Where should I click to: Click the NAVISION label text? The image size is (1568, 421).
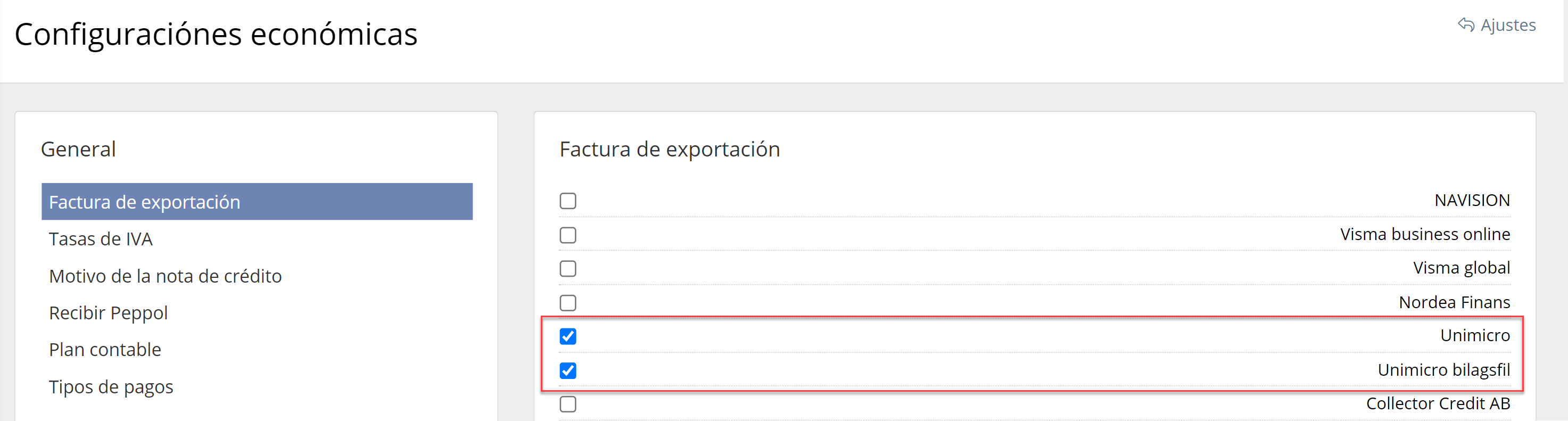tap(1472, 200)
